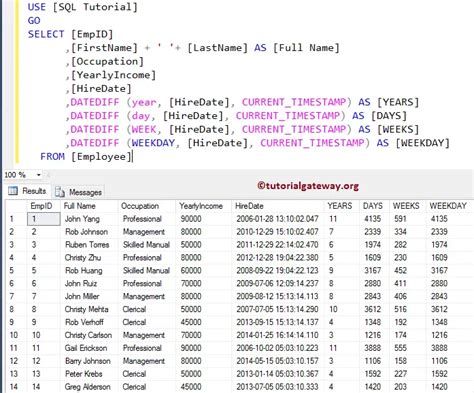Click the HireDate 2010-12-29 15:10:02.407 cell
The width and height of the screenshot is (474, 393).
277,232
